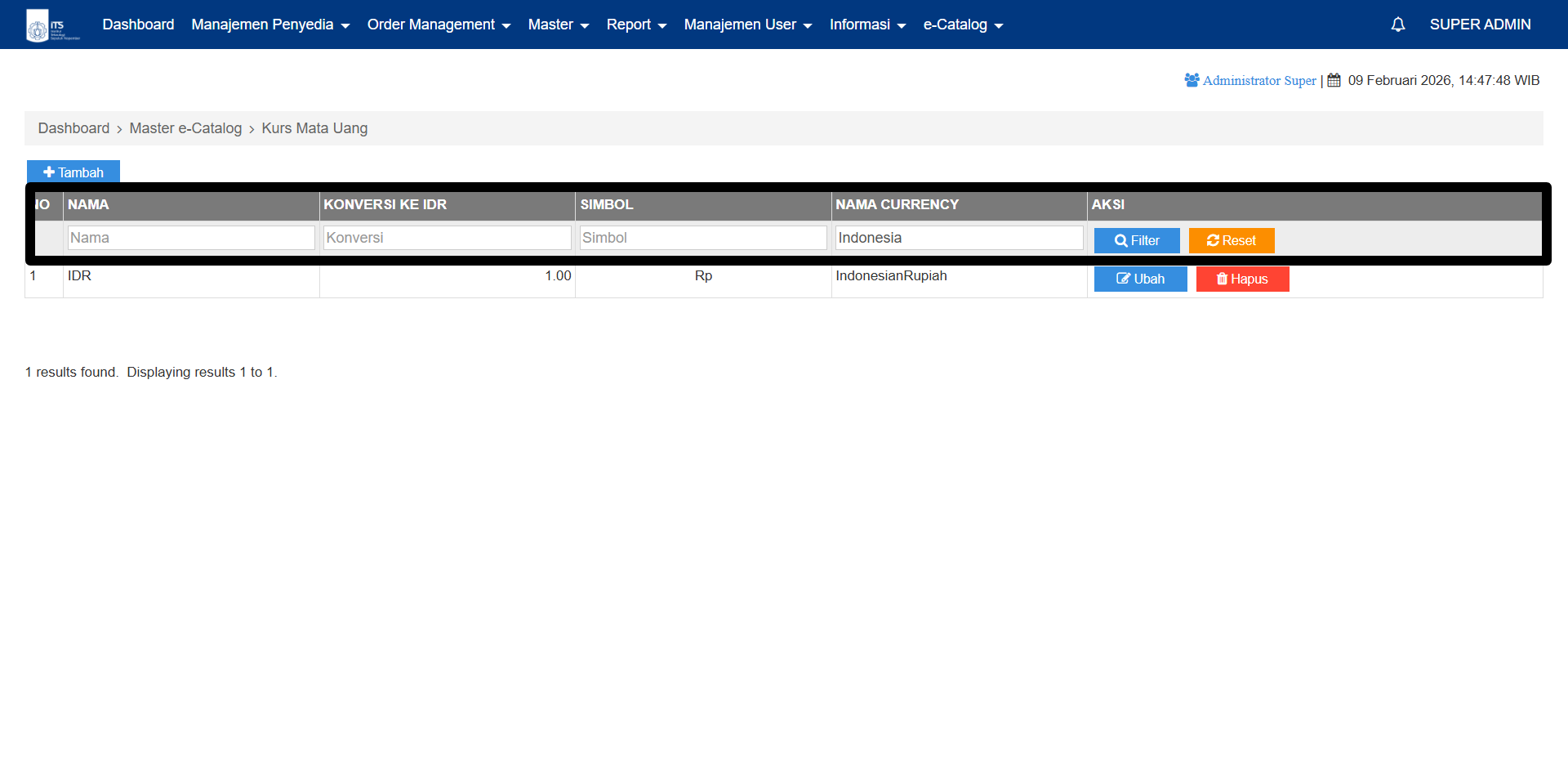Expand Manajemen Penyedia dropdown menu
Image resolution: width=1568 pixels, height=773 pixels.
(269, 25)
